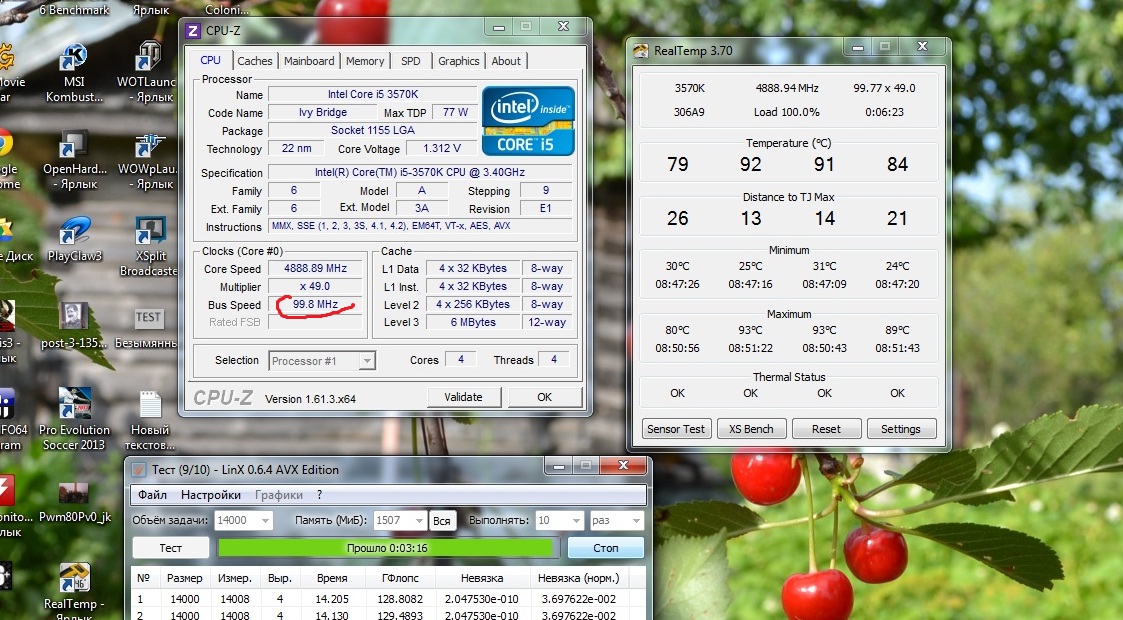The width and height of the screenshot is (1123, 620).
Task: Expand the 'раз' units dropdown
Action: click(x=634, y=520)
